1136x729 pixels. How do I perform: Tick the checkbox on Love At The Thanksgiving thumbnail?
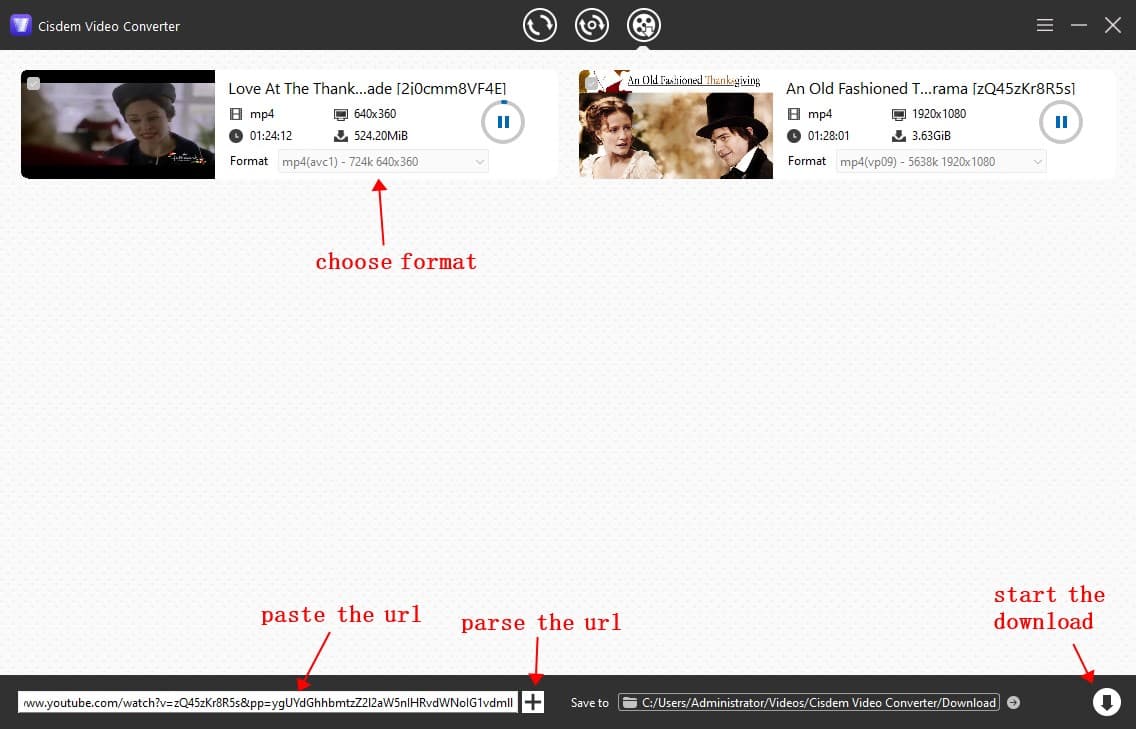(x=33, y=83)
